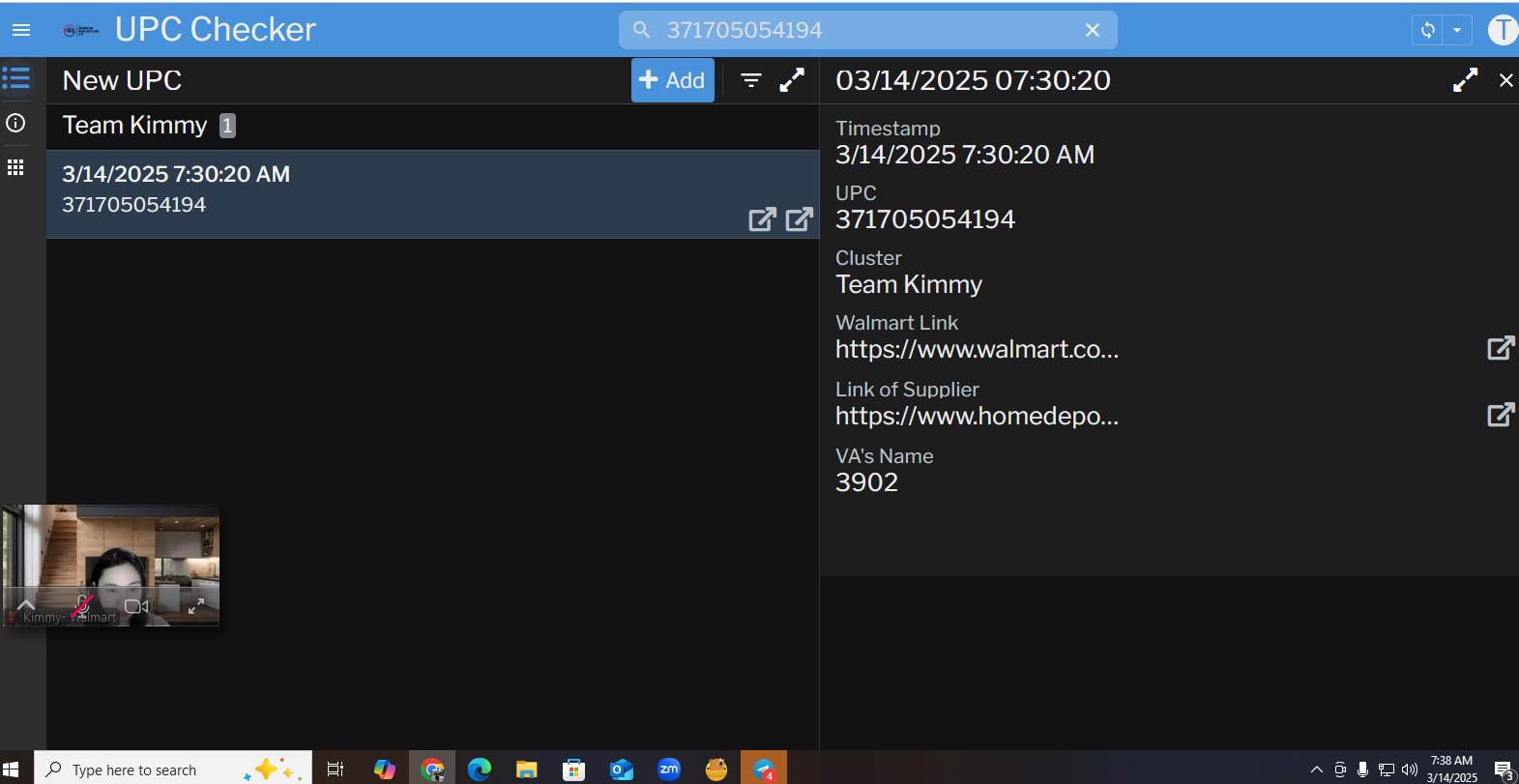Click the magnifier search icon

tap(641, 30)
